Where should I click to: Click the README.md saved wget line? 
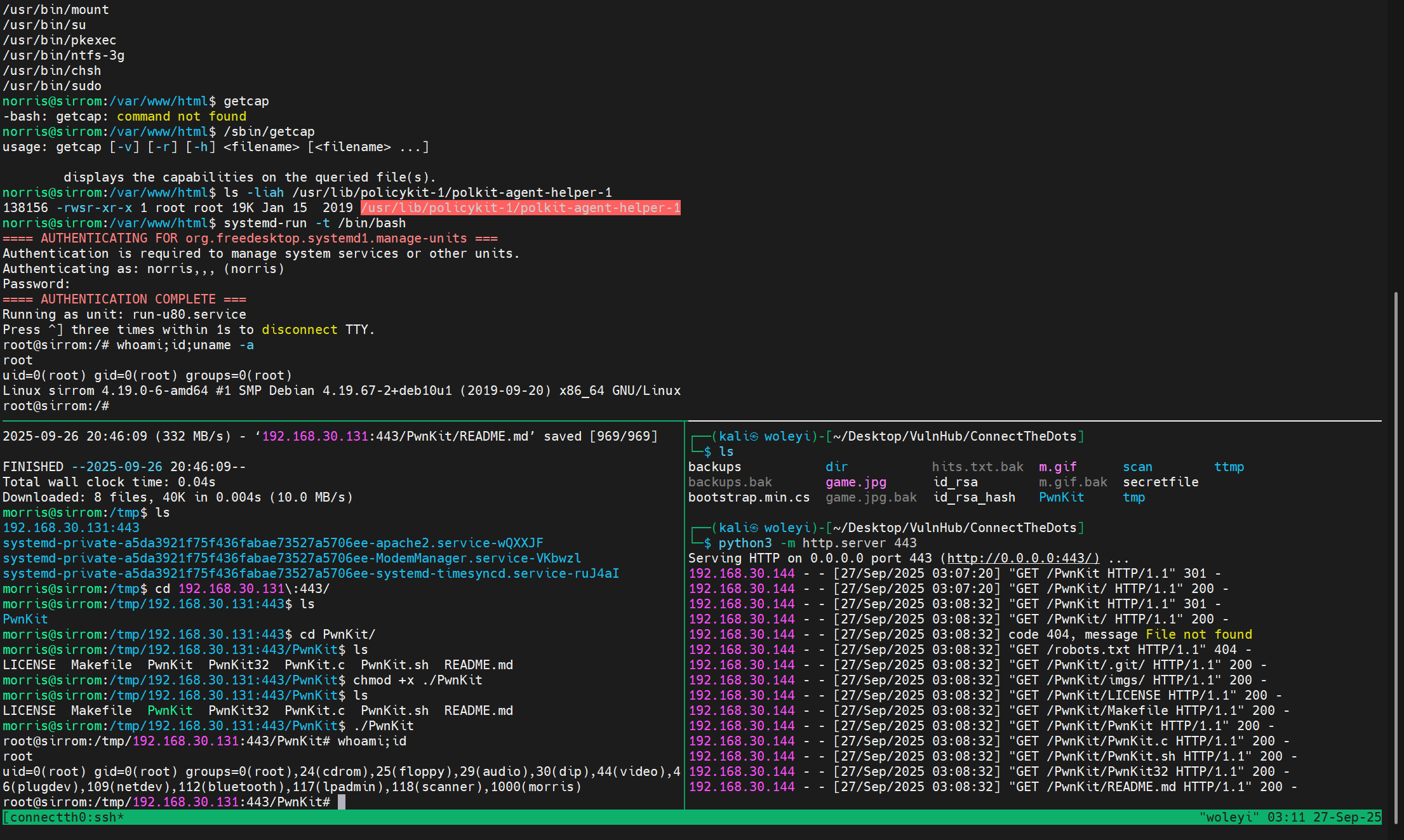coord(330,436)
